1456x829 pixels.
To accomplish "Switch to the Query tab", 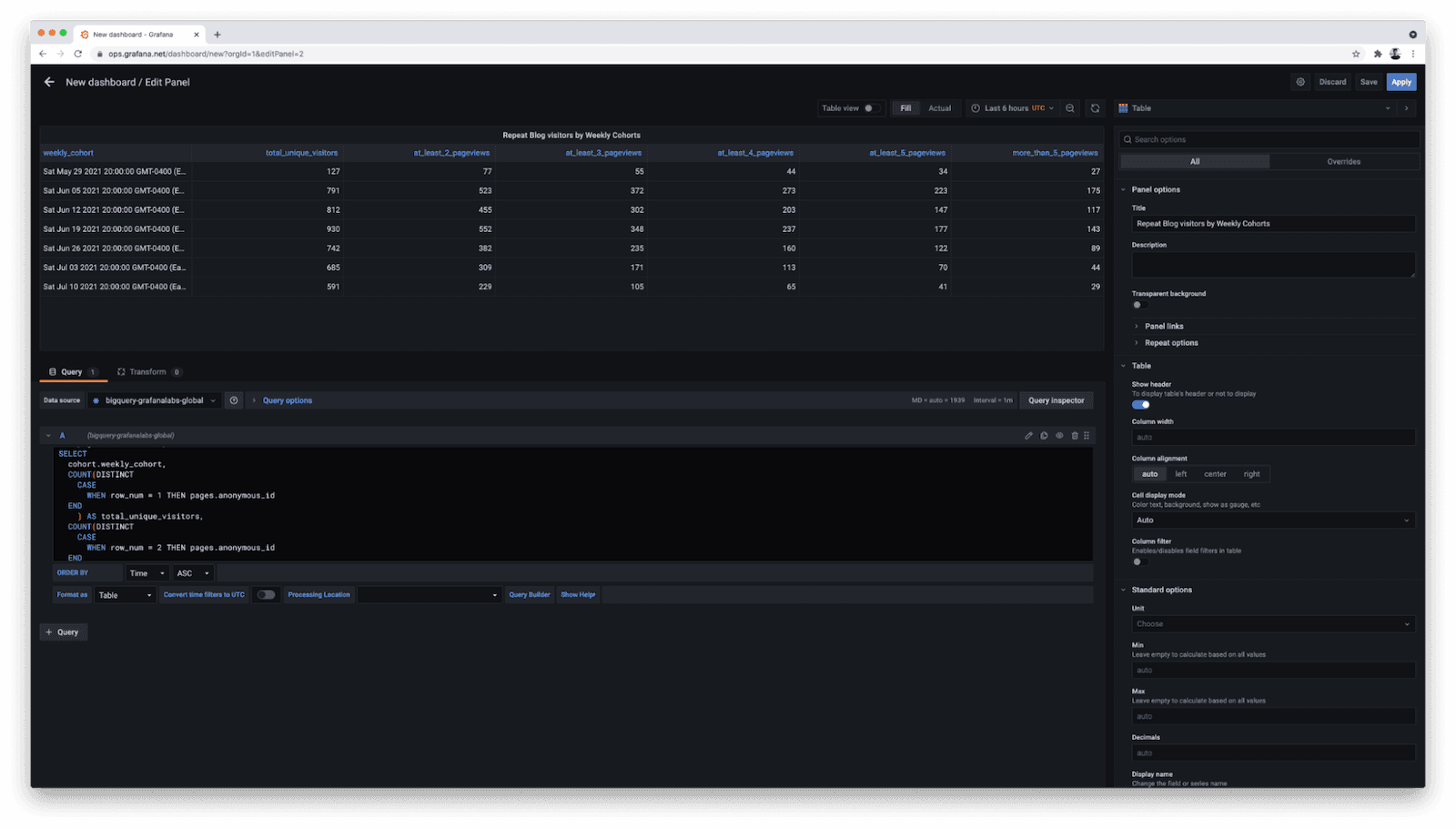I will coord(73,372).
